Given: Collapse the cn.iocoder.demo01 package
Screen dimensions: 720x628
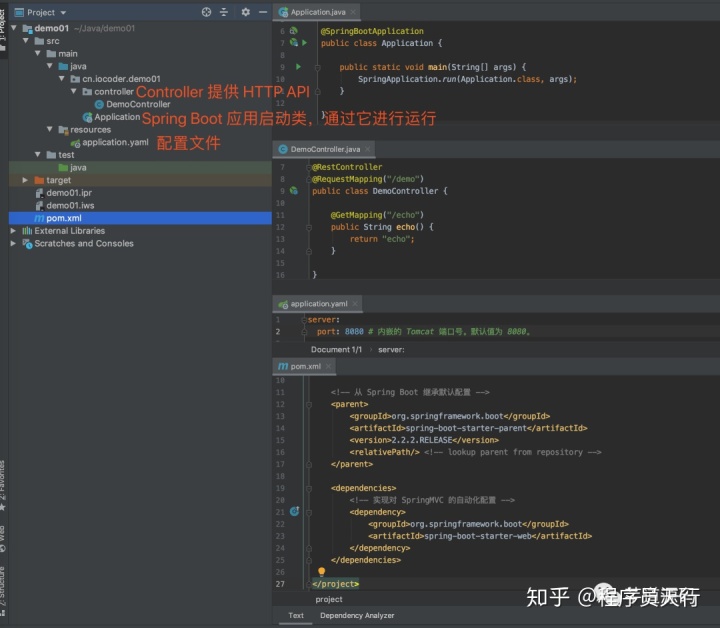Looking at the screenshot, I should coord(62,79).
